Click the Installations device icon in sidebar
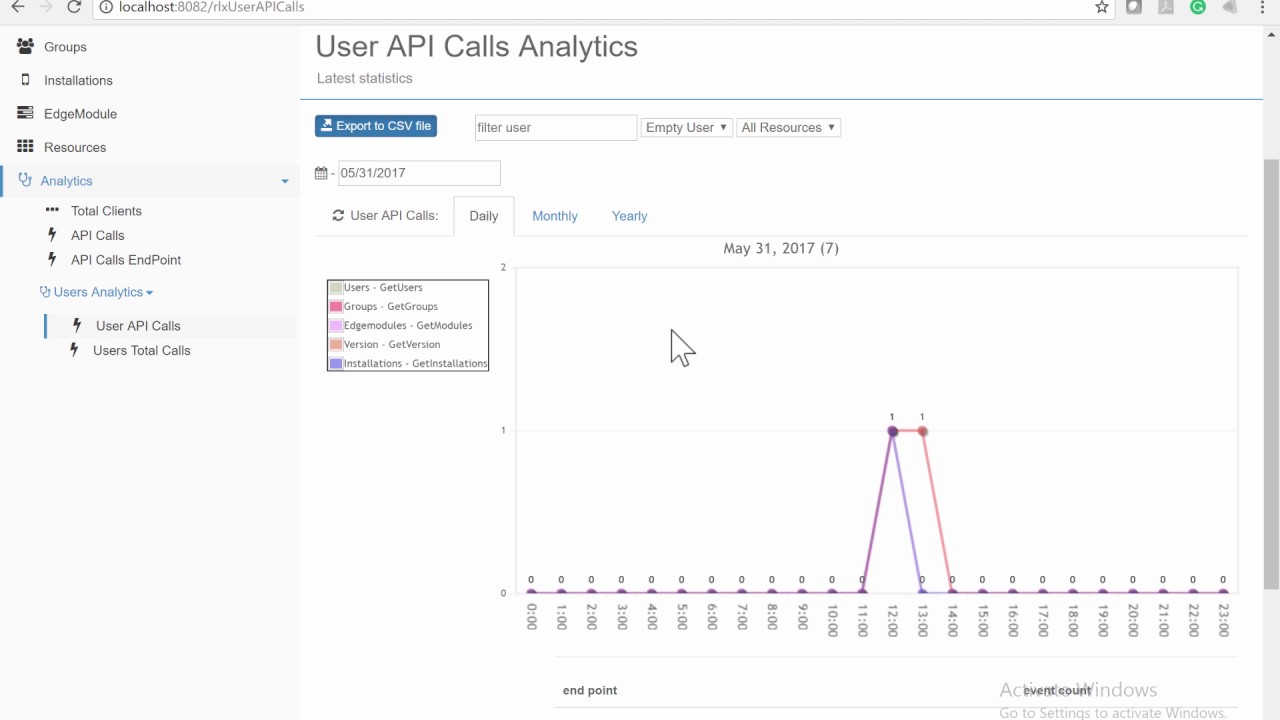The width and height of the screenshot is (1280, 720). coord(25,80)
